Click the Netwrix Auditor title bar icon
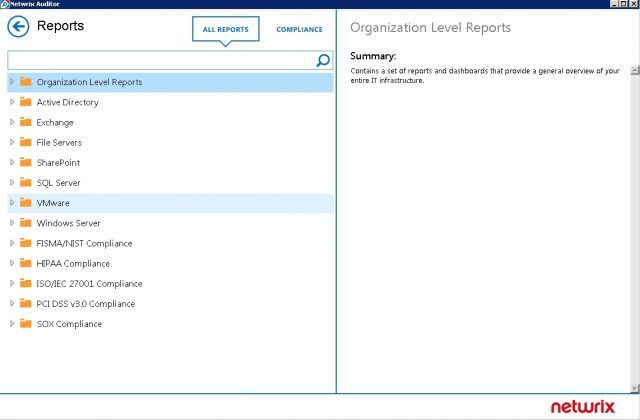This screenshot has width=640, height=420. pos(4,4)
